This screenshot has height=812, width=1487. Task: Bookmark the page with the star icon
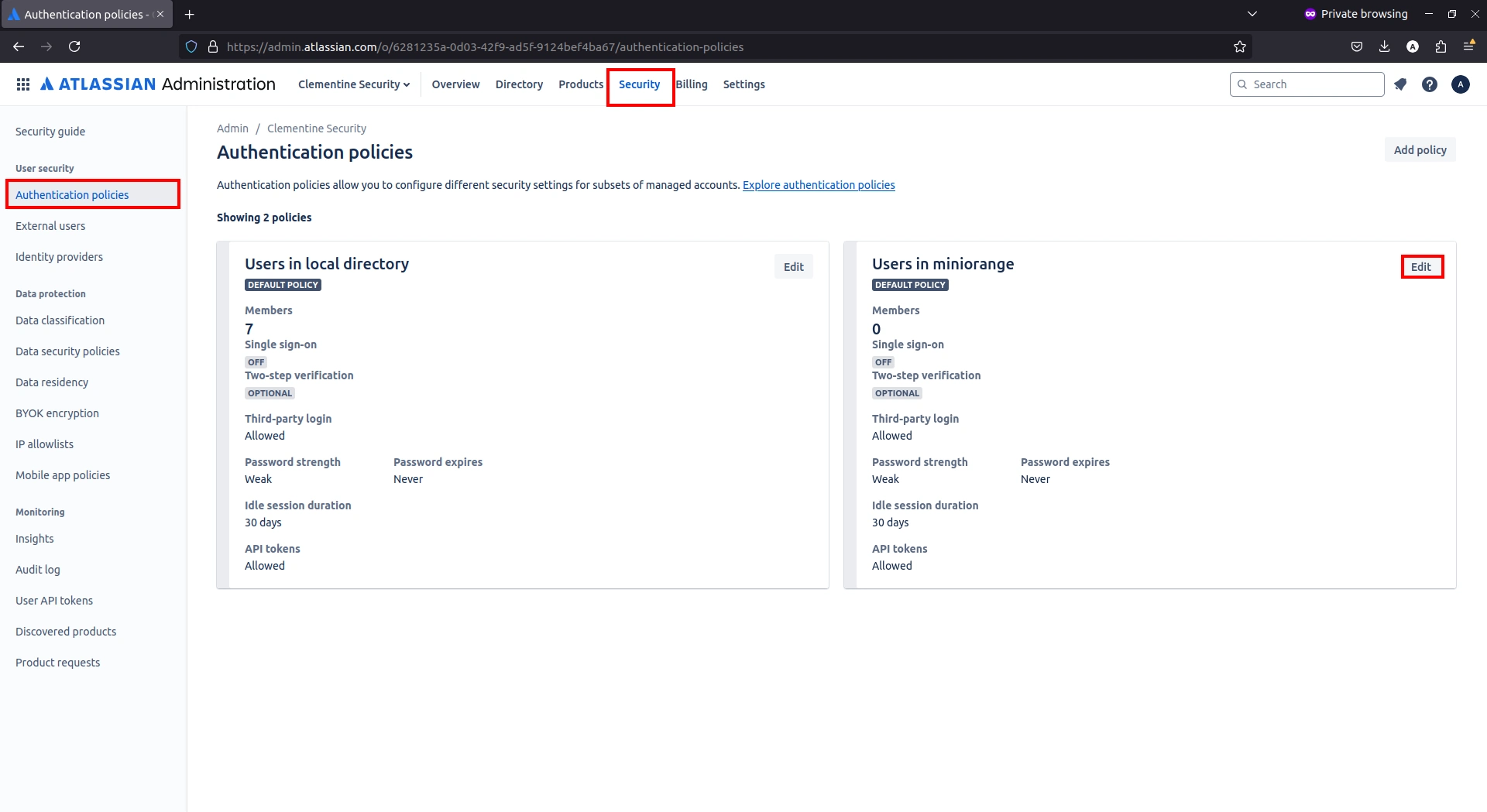(1239, 46)
